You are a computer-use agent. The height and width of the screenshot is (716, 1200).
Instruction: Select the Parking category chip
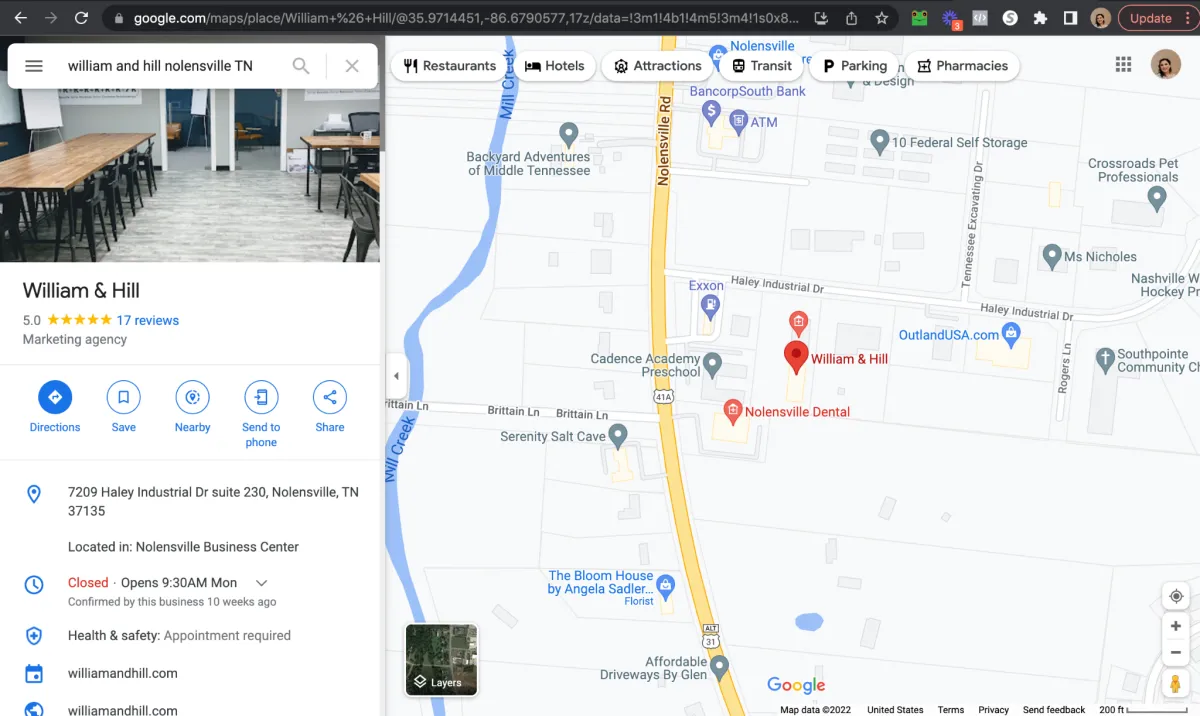click(x=855, y=66)
